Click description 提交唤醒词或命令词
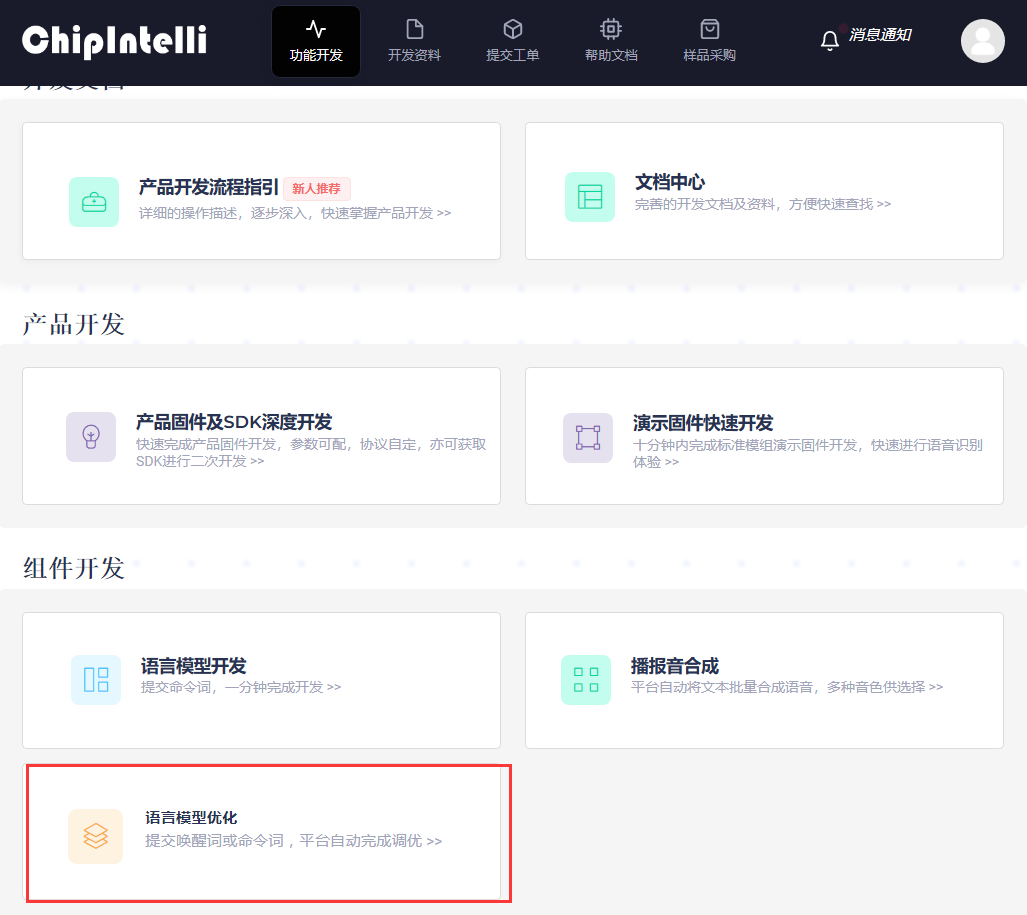 pos(293,840)
